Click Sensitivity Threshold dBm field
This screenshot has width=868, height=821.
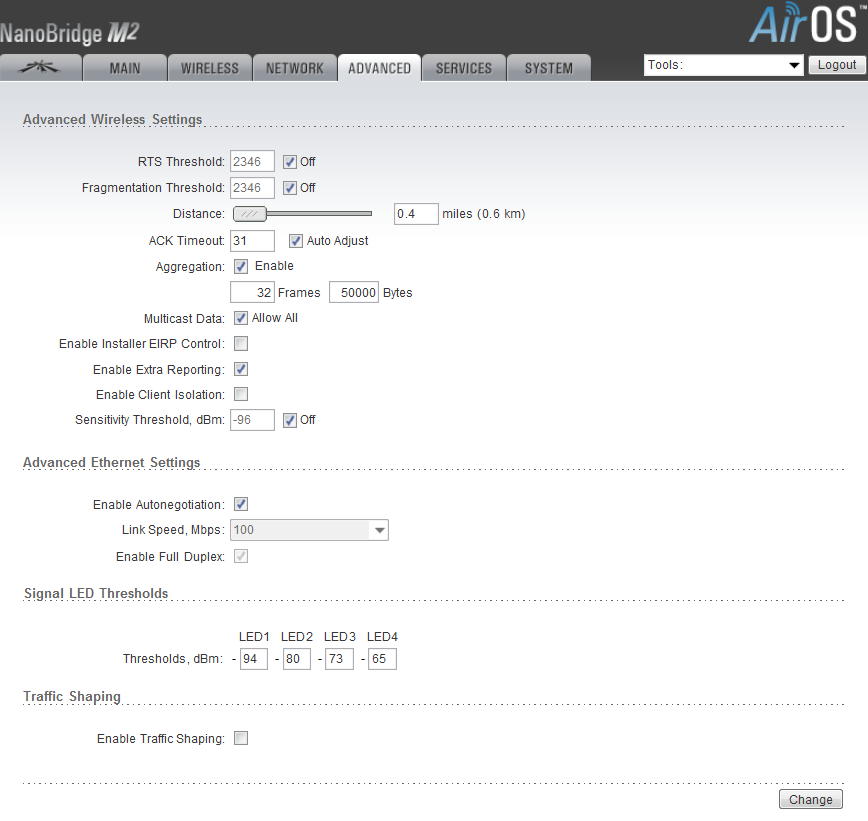(x=252, y=420)
